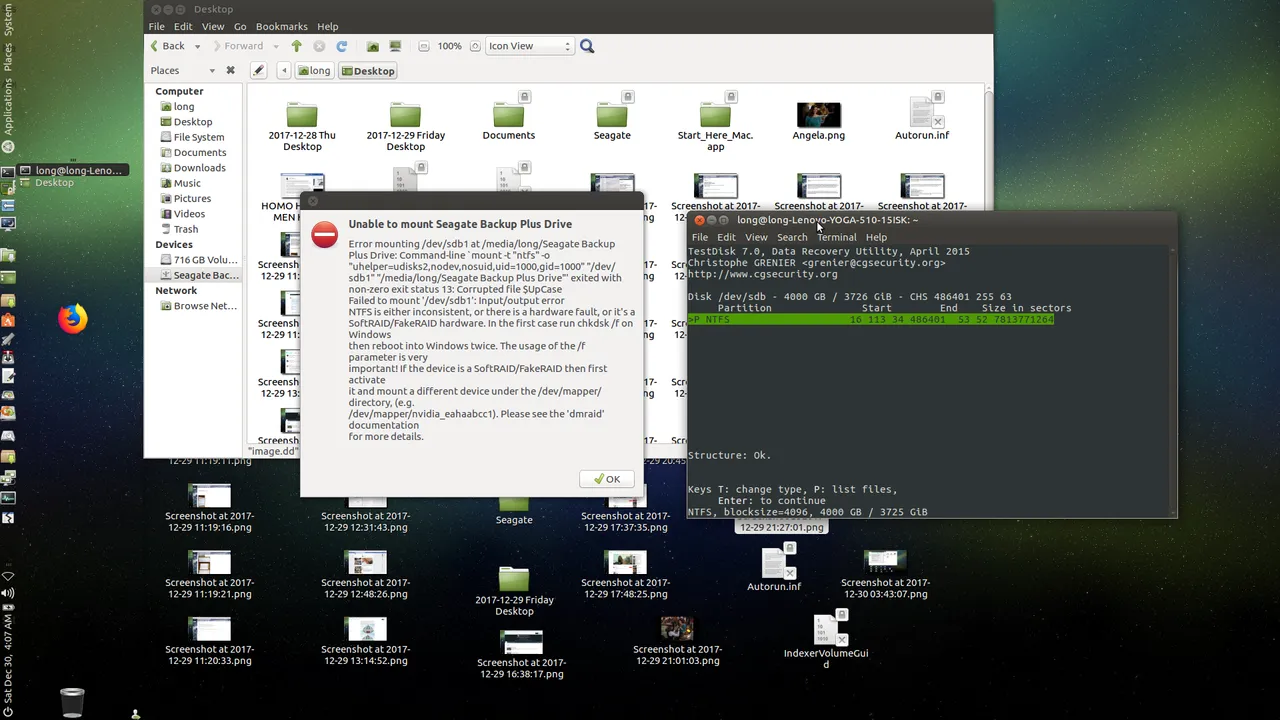Viewport: 1280px width, 720px height.
Task: Select the Documents folder icon in file manager
Action: [508, 114]
